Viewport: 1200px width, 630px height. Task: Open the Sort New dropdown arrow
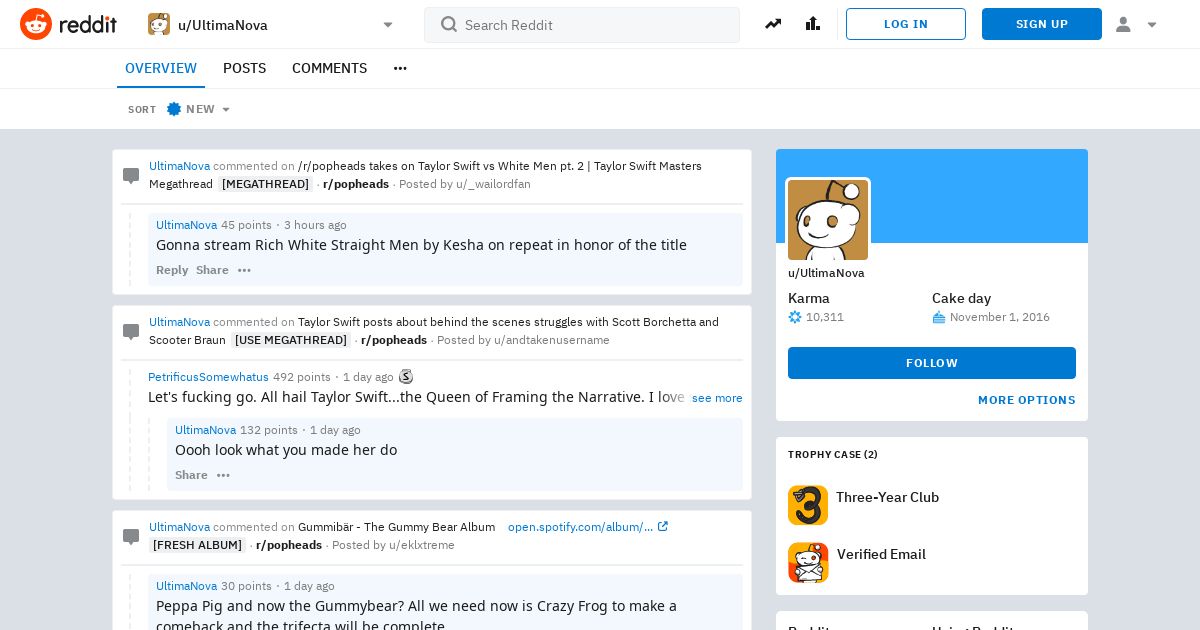click(x=226, y=110)
